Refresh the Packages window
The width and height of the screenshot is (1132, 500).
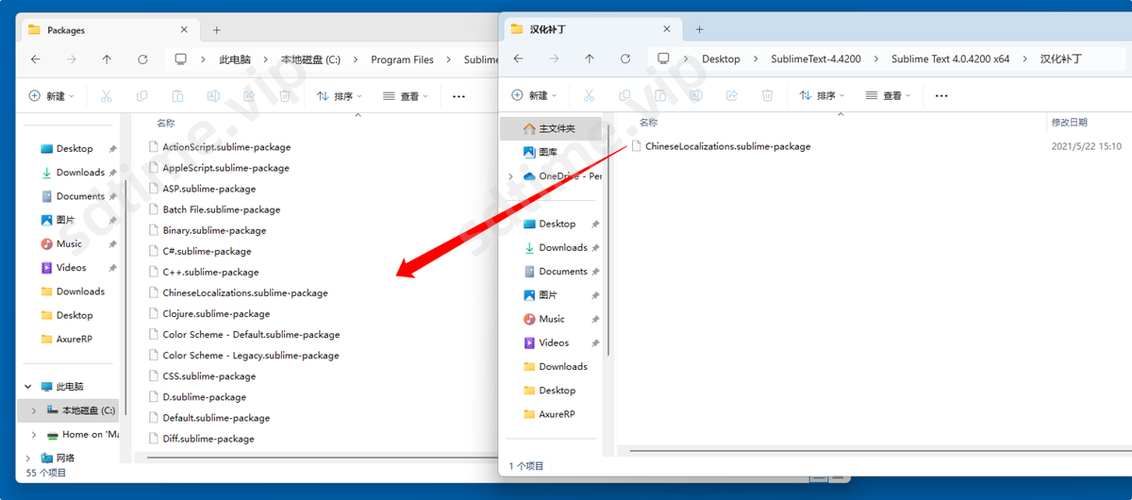[143, 60]
